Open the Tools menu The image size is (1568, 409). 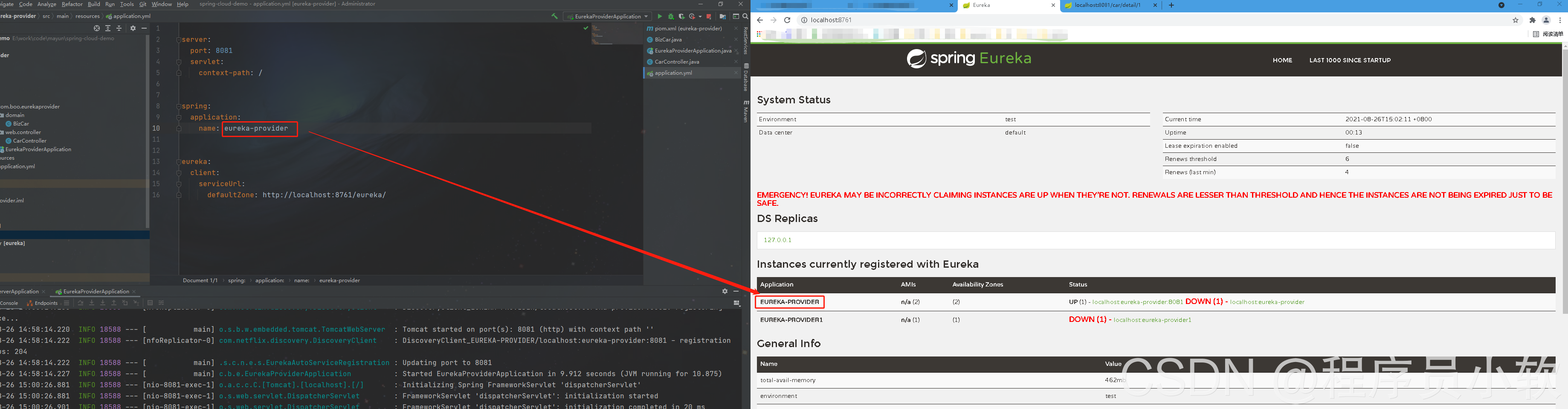tap(127, 4)
